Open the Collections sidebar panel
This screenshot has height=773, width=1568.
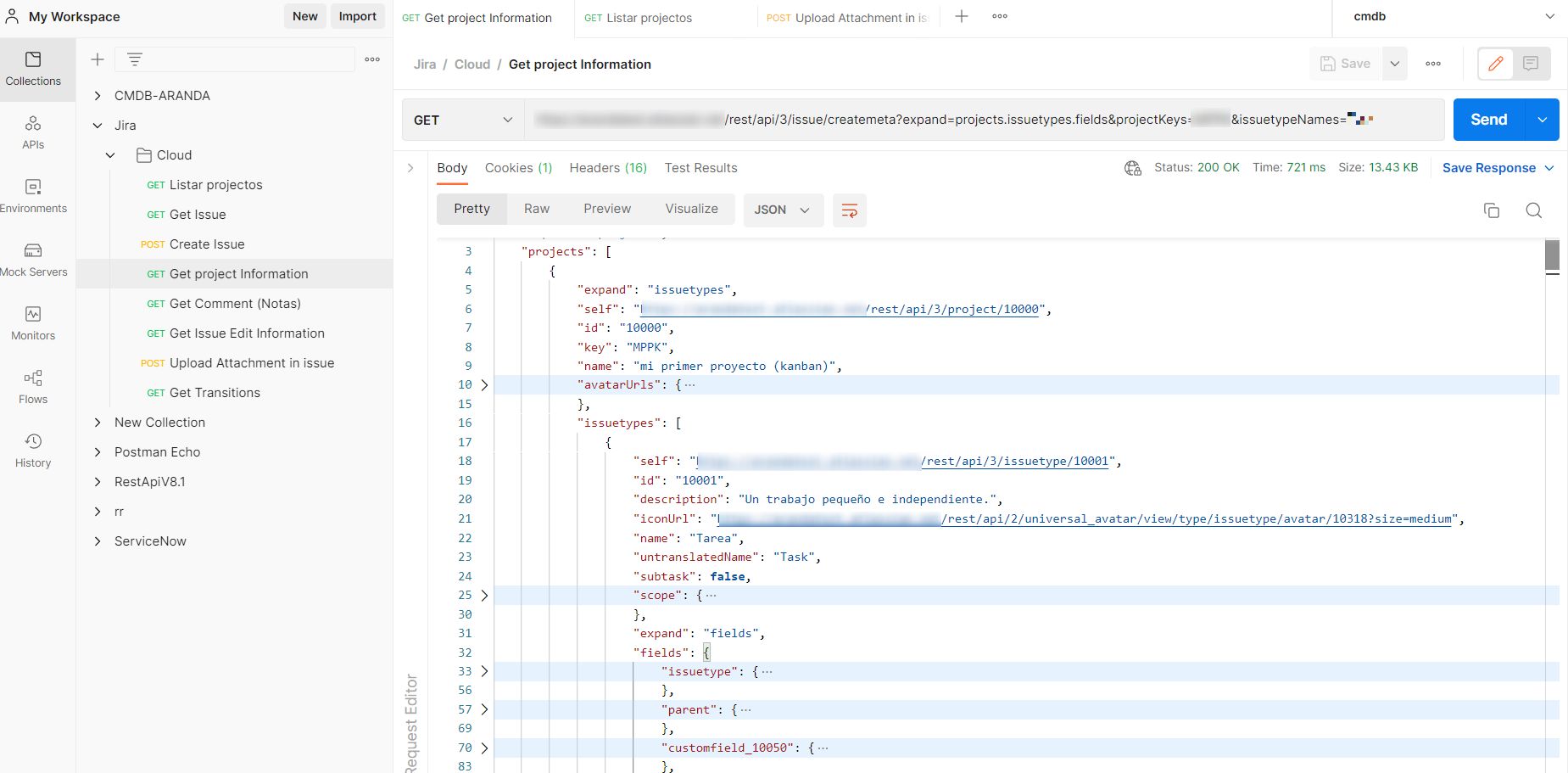[x=33, y=69]
